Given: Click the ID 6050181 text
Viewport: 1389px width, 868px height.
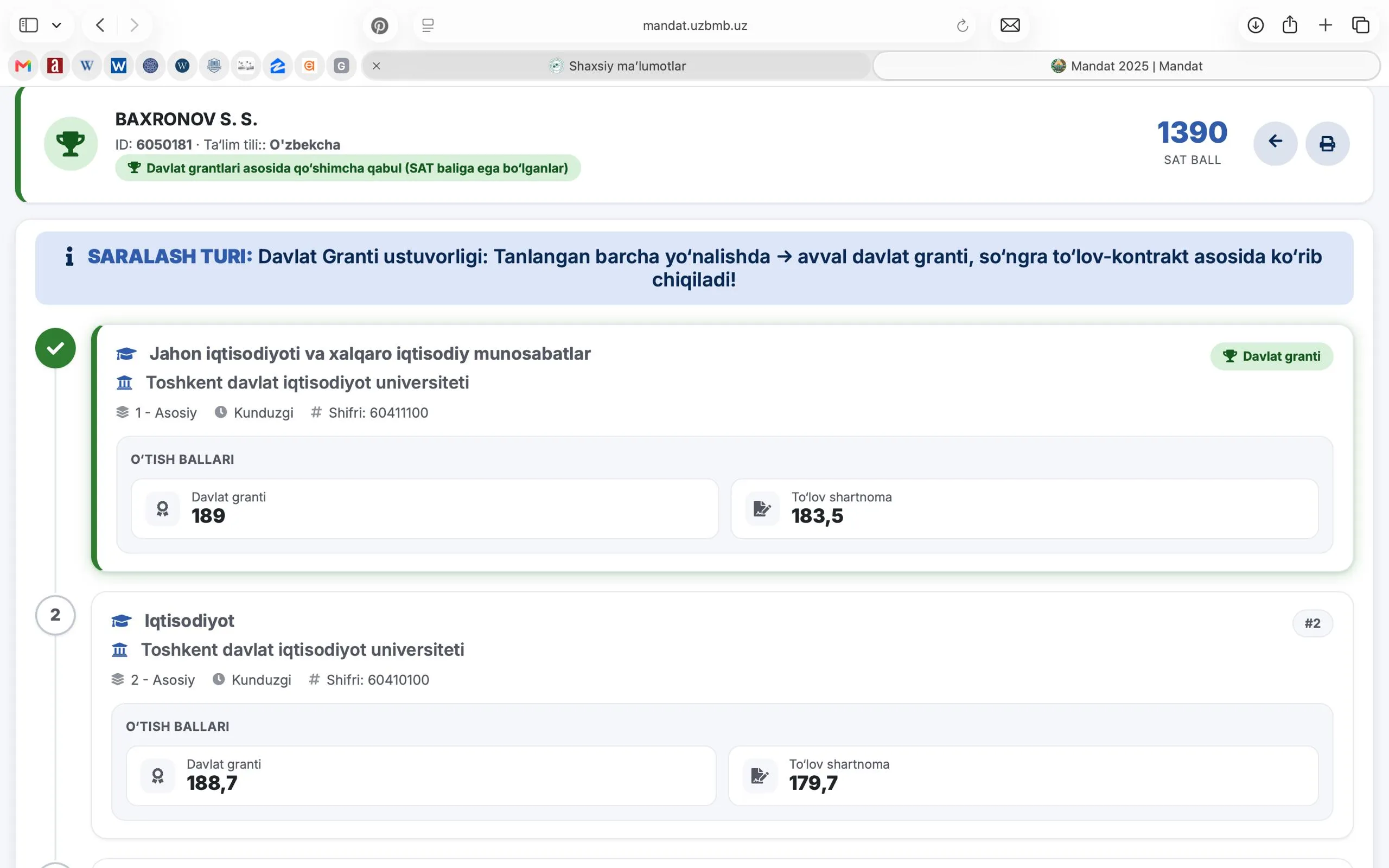Looking at the screenshot, I should [153, 145].
